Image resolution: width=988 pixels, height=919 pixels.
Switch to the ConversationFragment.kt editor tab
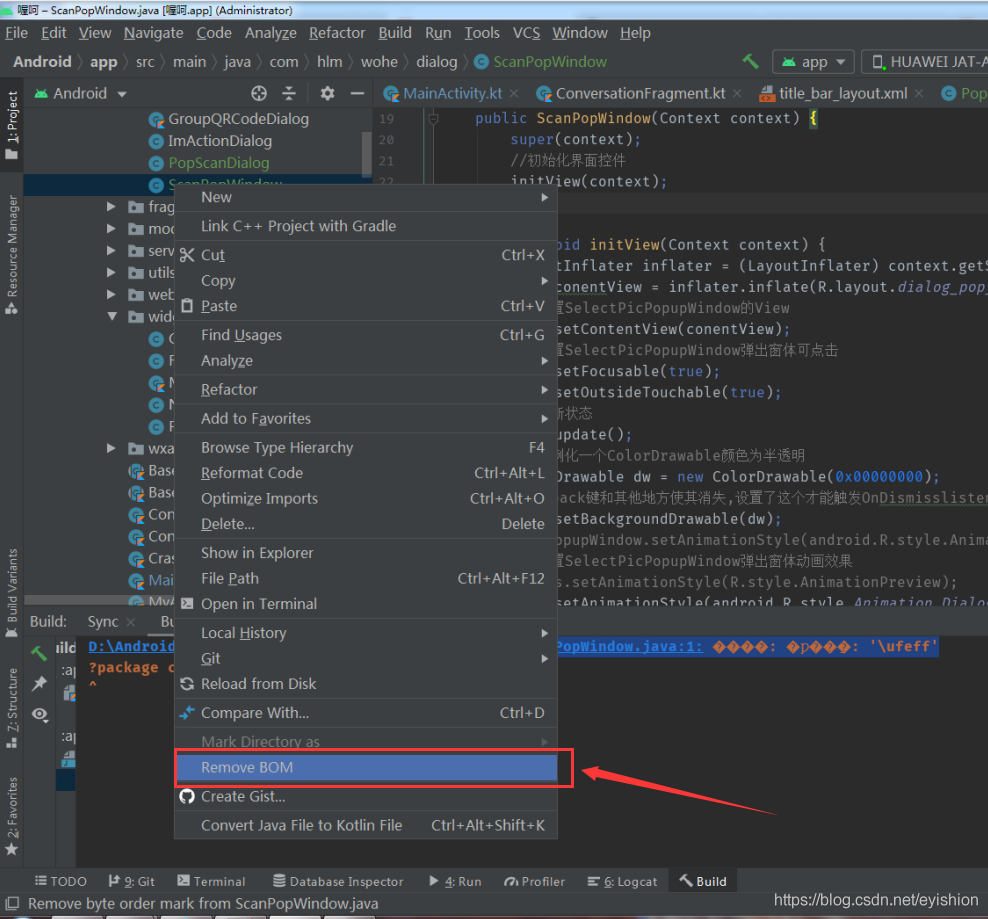tap(640, 93)
